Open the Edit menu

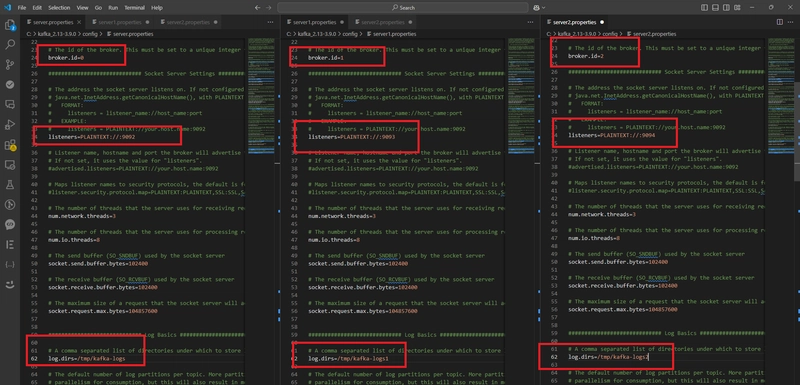pos(37,8)
